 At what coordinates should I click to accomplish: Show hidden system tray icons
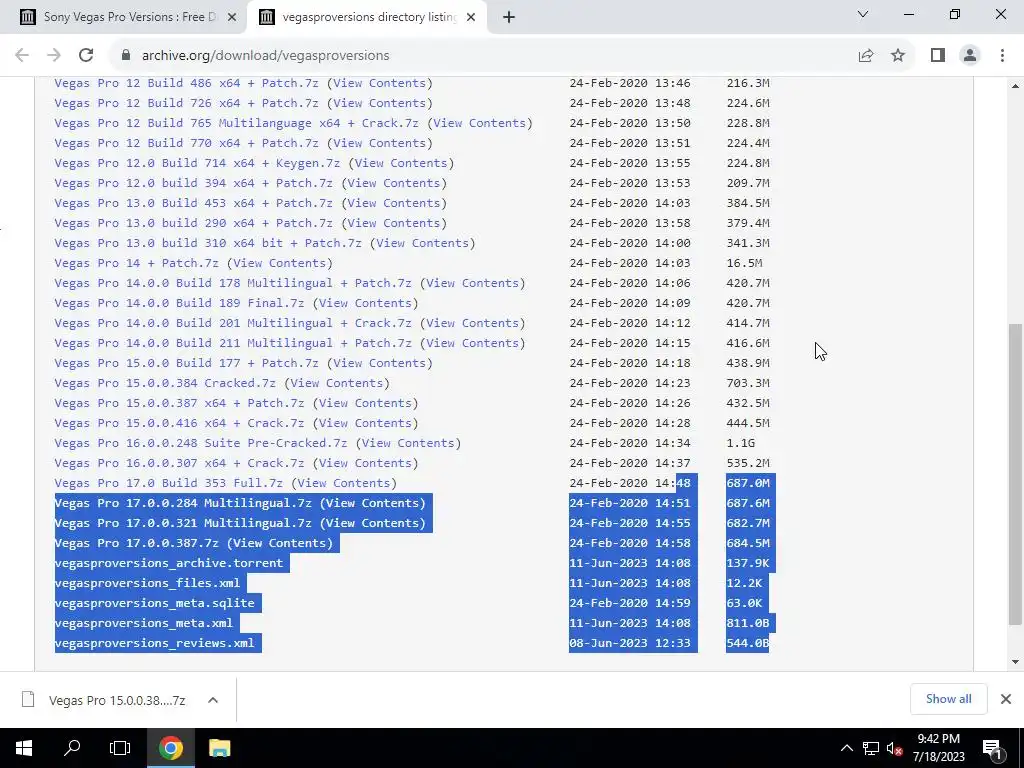click(846, 748)
